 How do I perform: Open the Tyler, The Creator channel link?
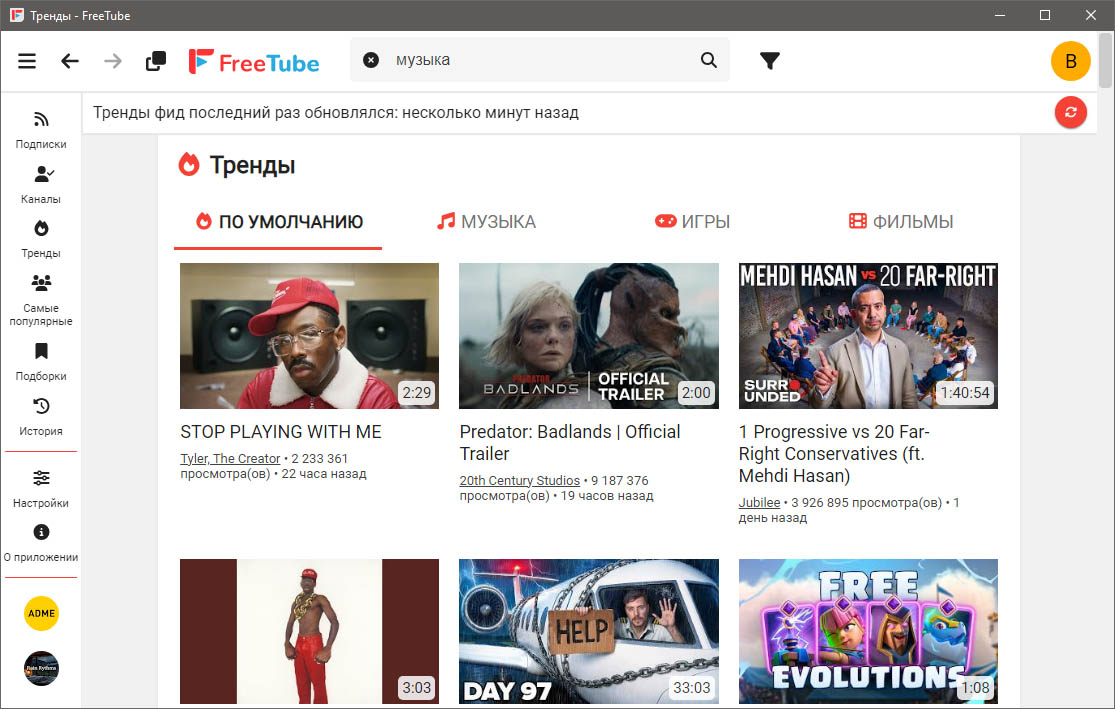click(230, 459)
